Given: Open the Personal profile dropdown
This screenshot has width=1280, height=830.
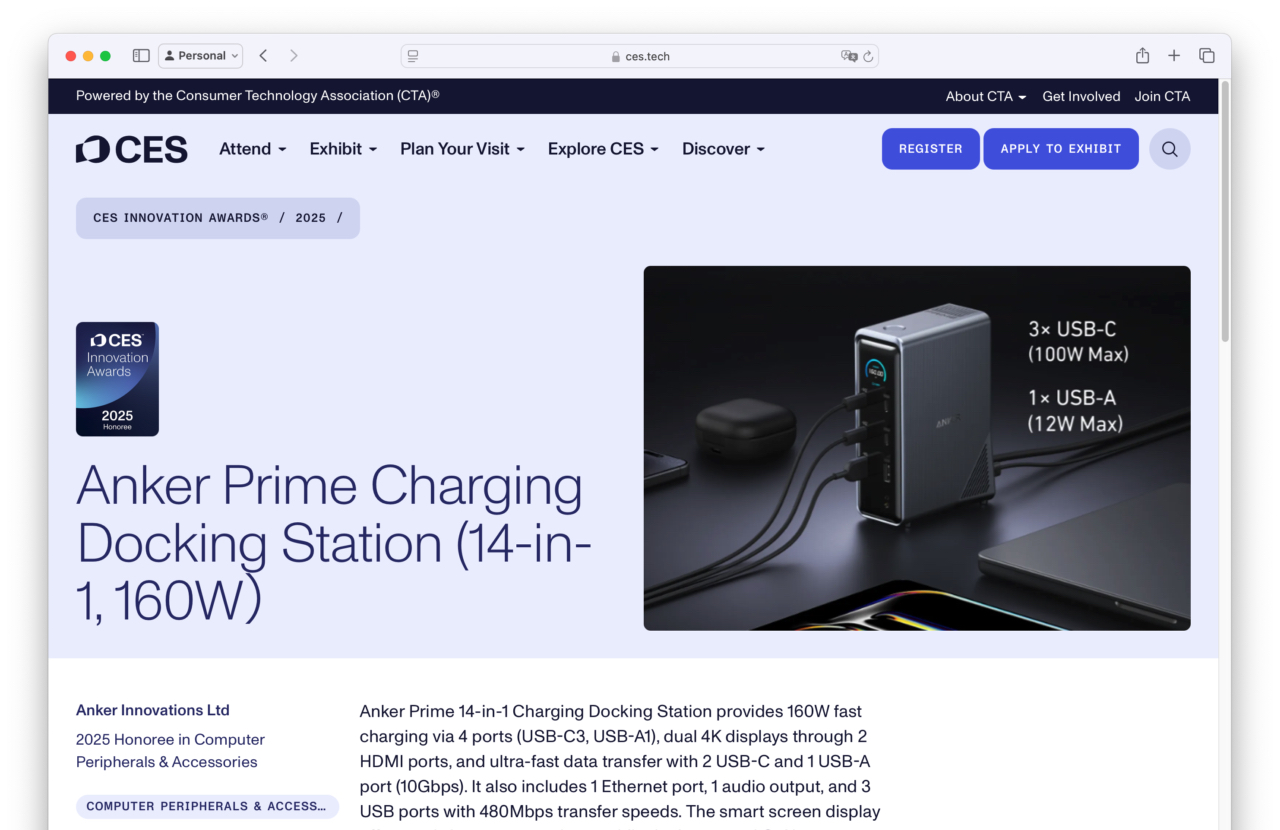Looking at the screenshot, I should (x=200, y=56).
